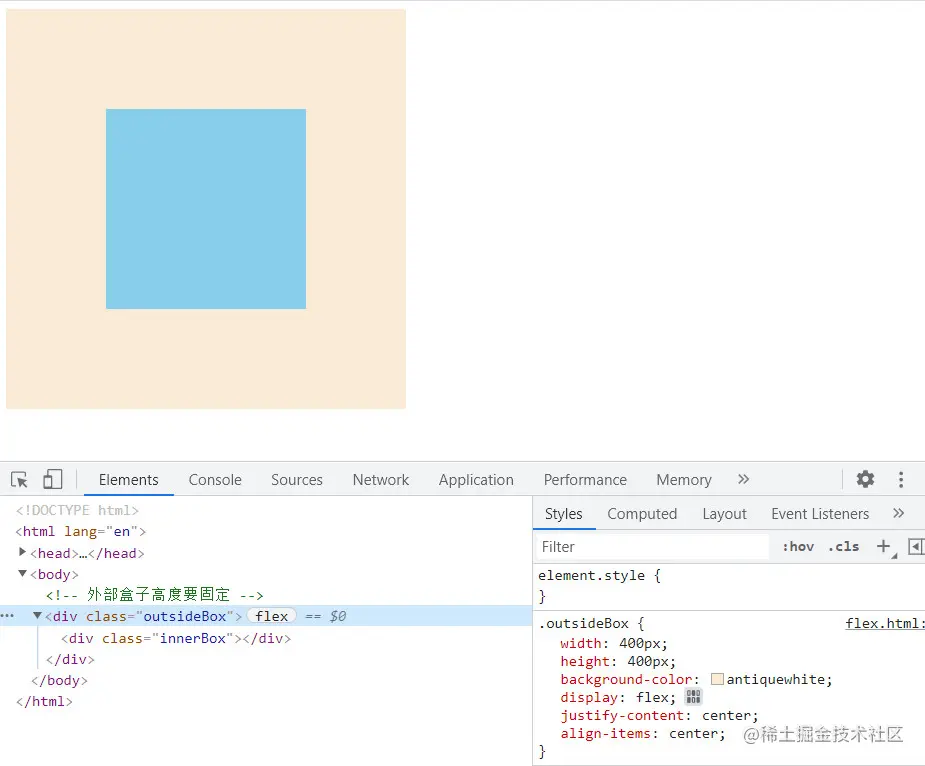925x766 pixels.
Task: Switch to the Console tab
Action: tap(215, 480)
